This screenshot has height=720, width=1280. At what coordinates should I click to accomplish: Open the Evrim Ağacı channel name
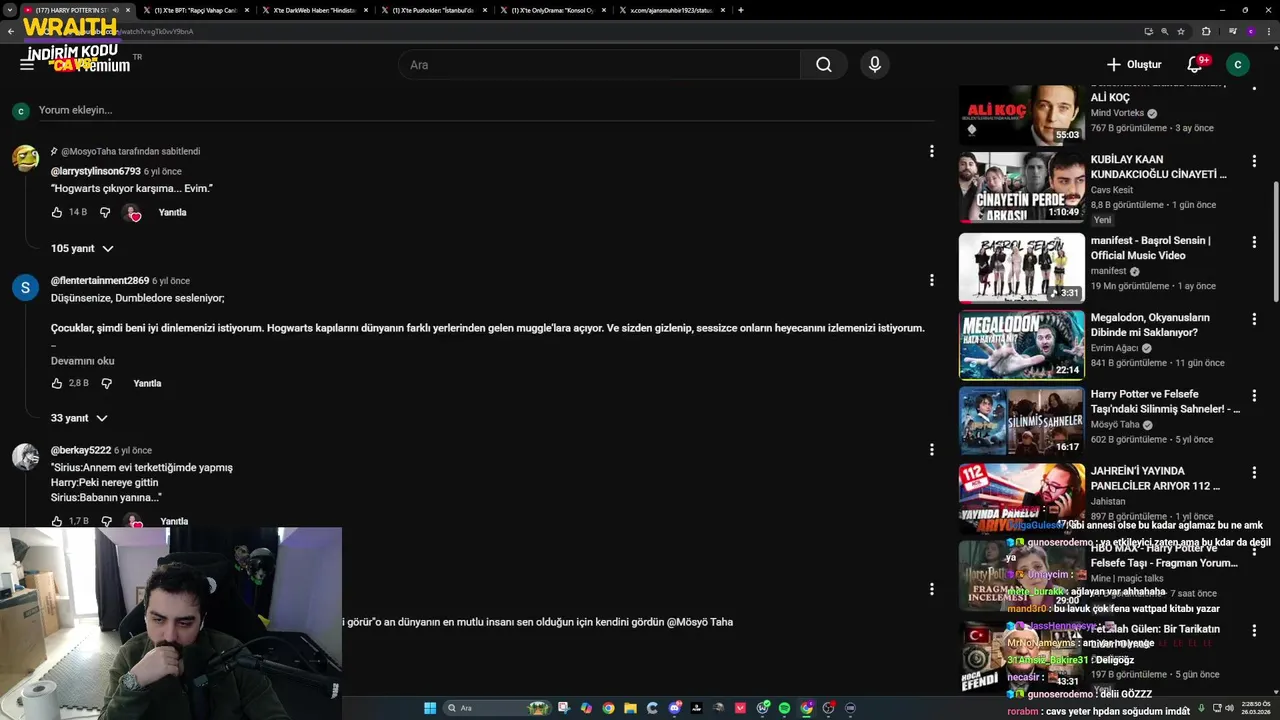tap(1116, 348)
